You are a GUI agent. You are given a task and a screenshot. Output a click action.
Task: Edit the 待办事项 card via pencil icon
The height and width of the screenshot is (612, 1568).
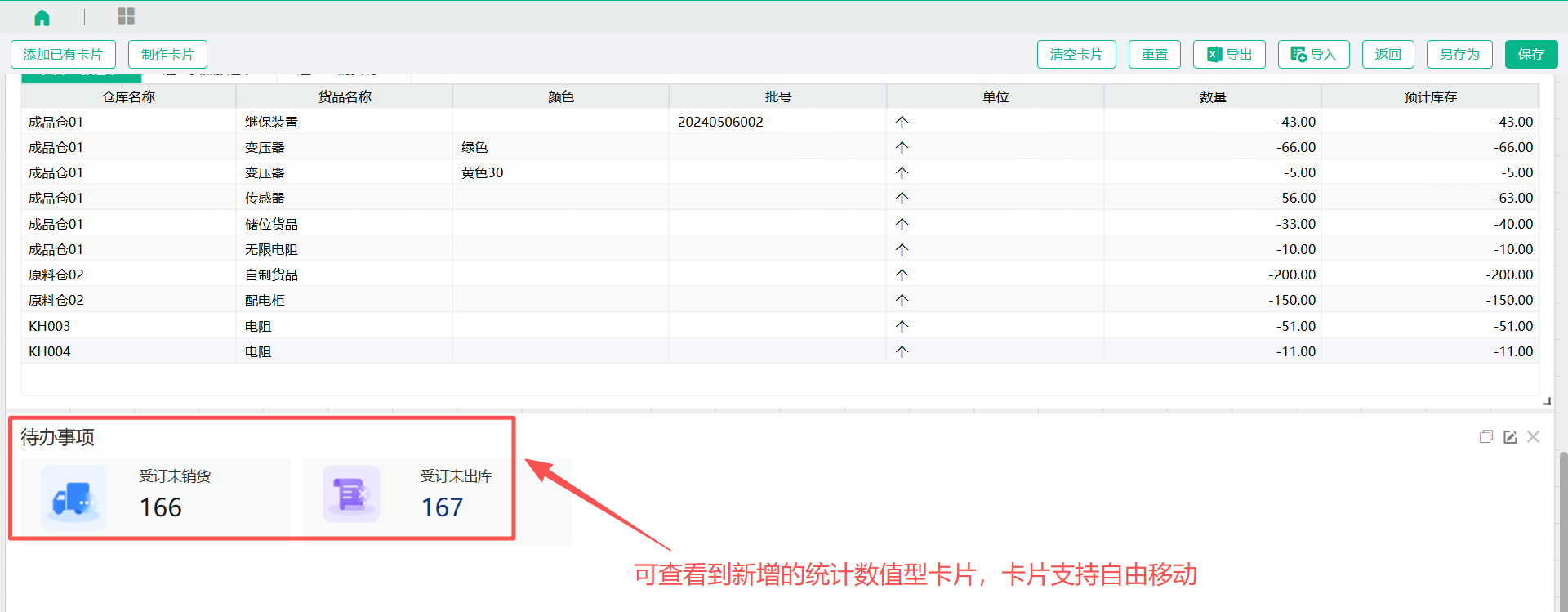(x=1510, y=437)
